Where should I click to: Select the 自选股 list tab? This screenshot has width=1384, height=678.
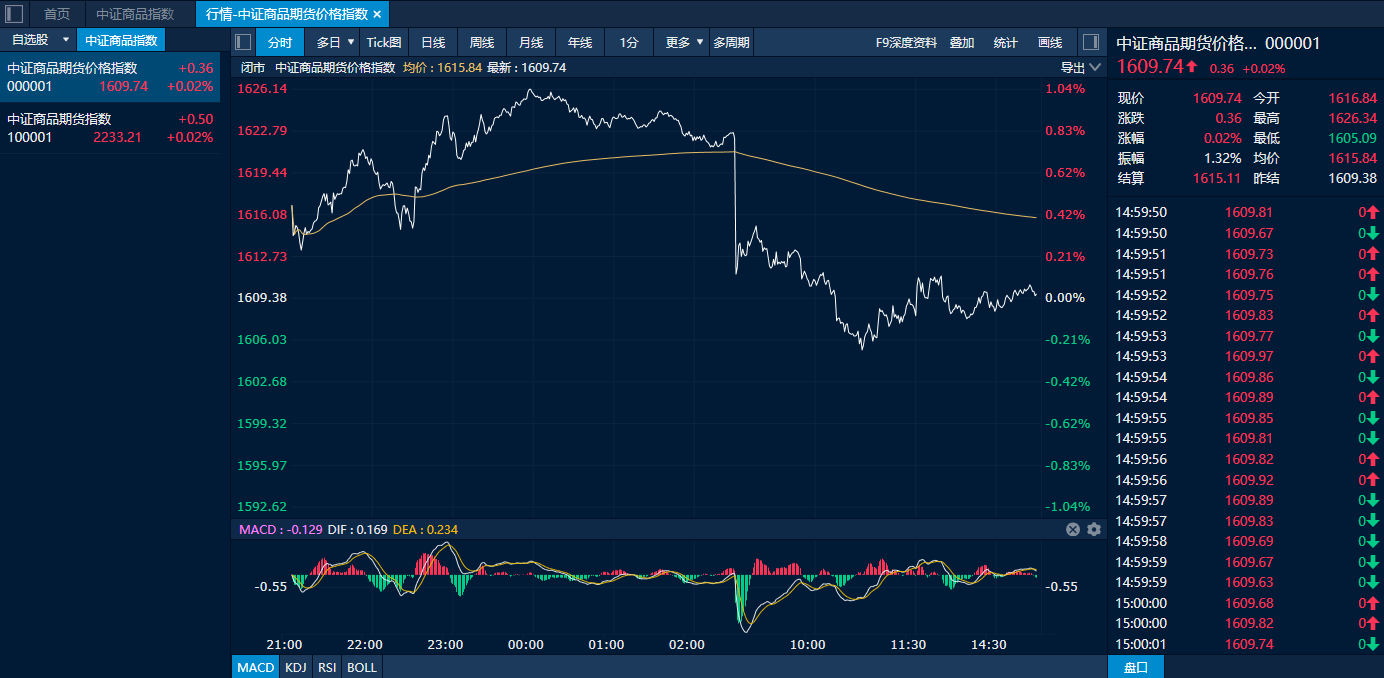30,40
